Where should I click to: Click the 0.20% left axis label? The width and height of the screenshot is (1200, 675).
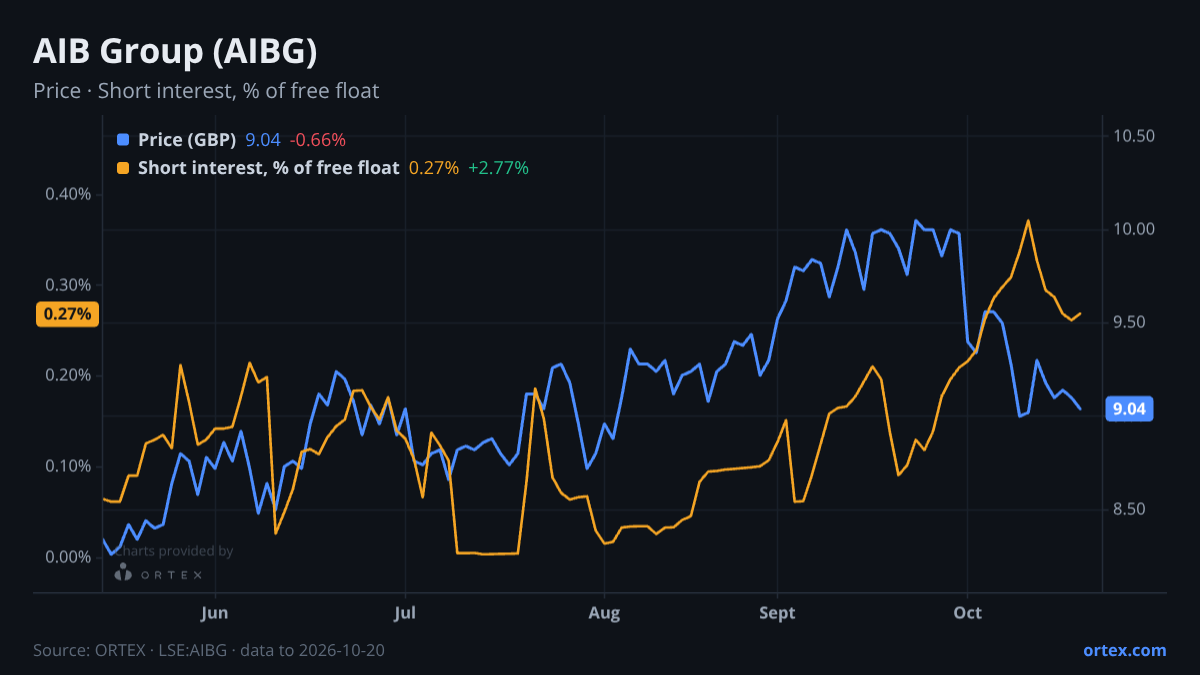click(68, 375)
